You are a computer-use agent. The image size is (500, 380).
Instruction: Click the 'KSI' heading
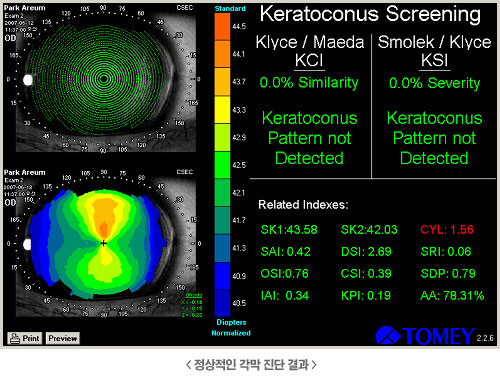(434, 61)
